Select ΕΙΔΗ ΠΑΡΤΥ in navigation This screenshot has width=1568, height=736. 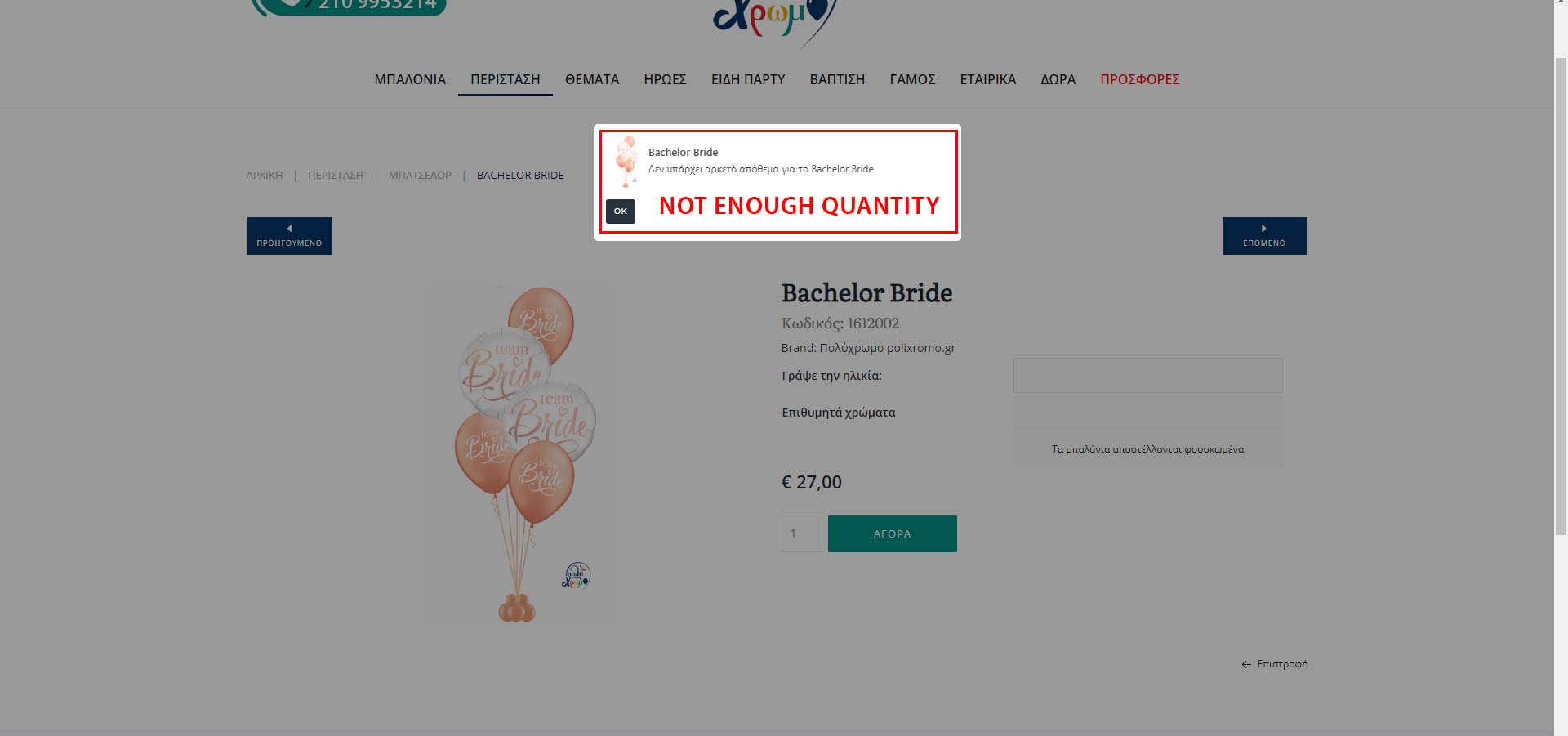coord(748,79)
